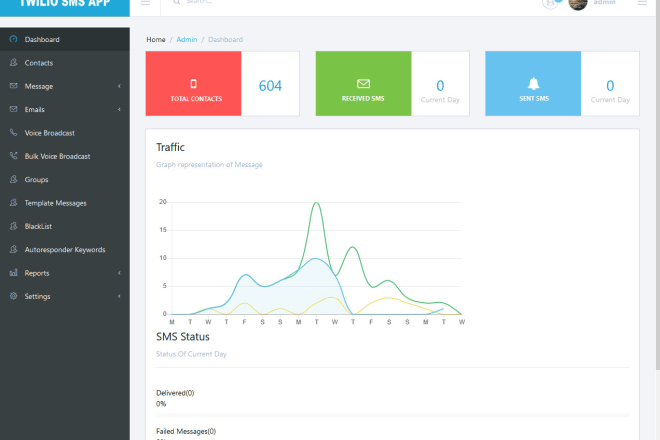
Task: Click the Delivered(0) status label
Action: coord(175,393)
